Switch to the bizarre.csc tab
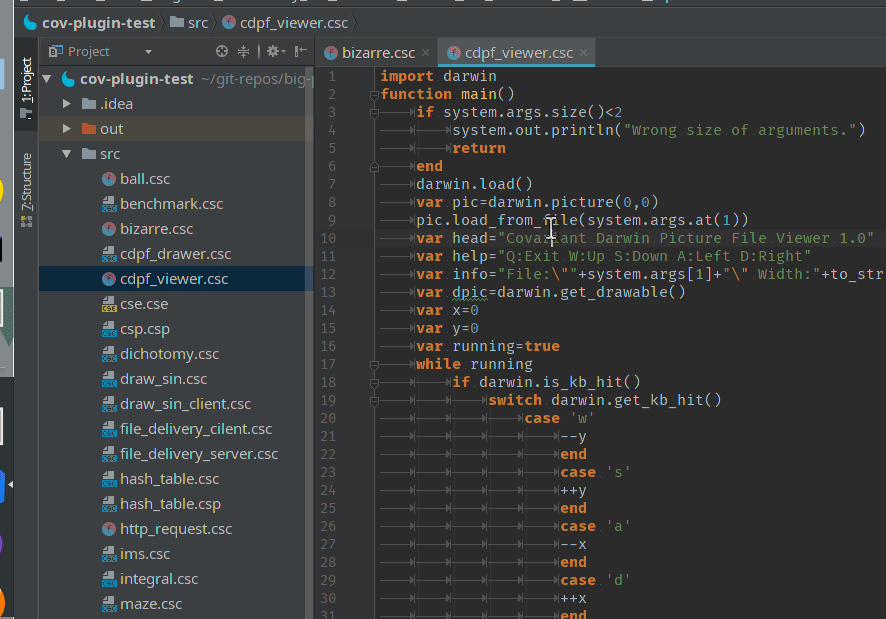Viewport: 886px width, 619px height. (377, 53)
